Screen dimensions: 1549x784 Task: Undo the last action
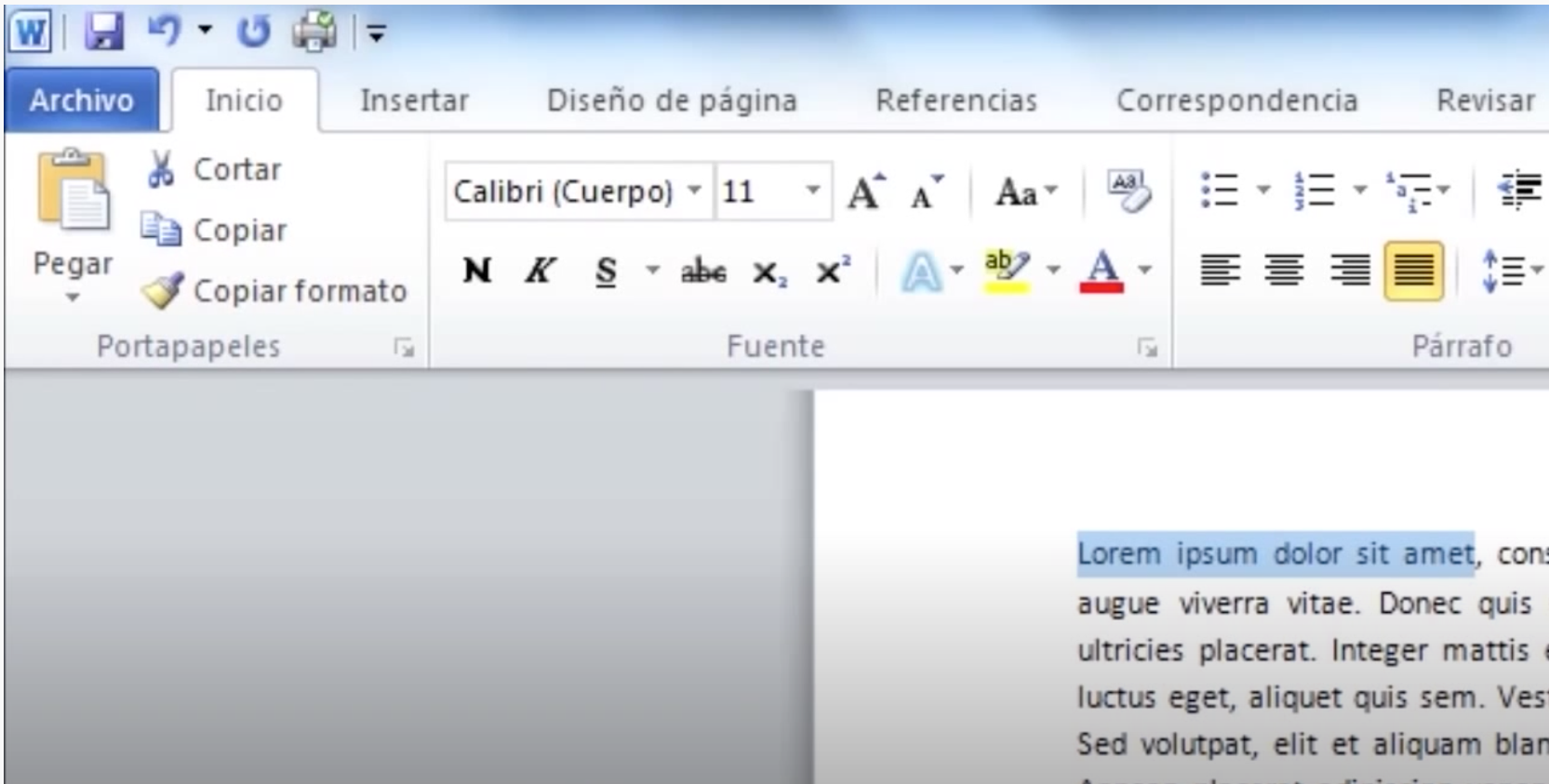coord(166,32)
